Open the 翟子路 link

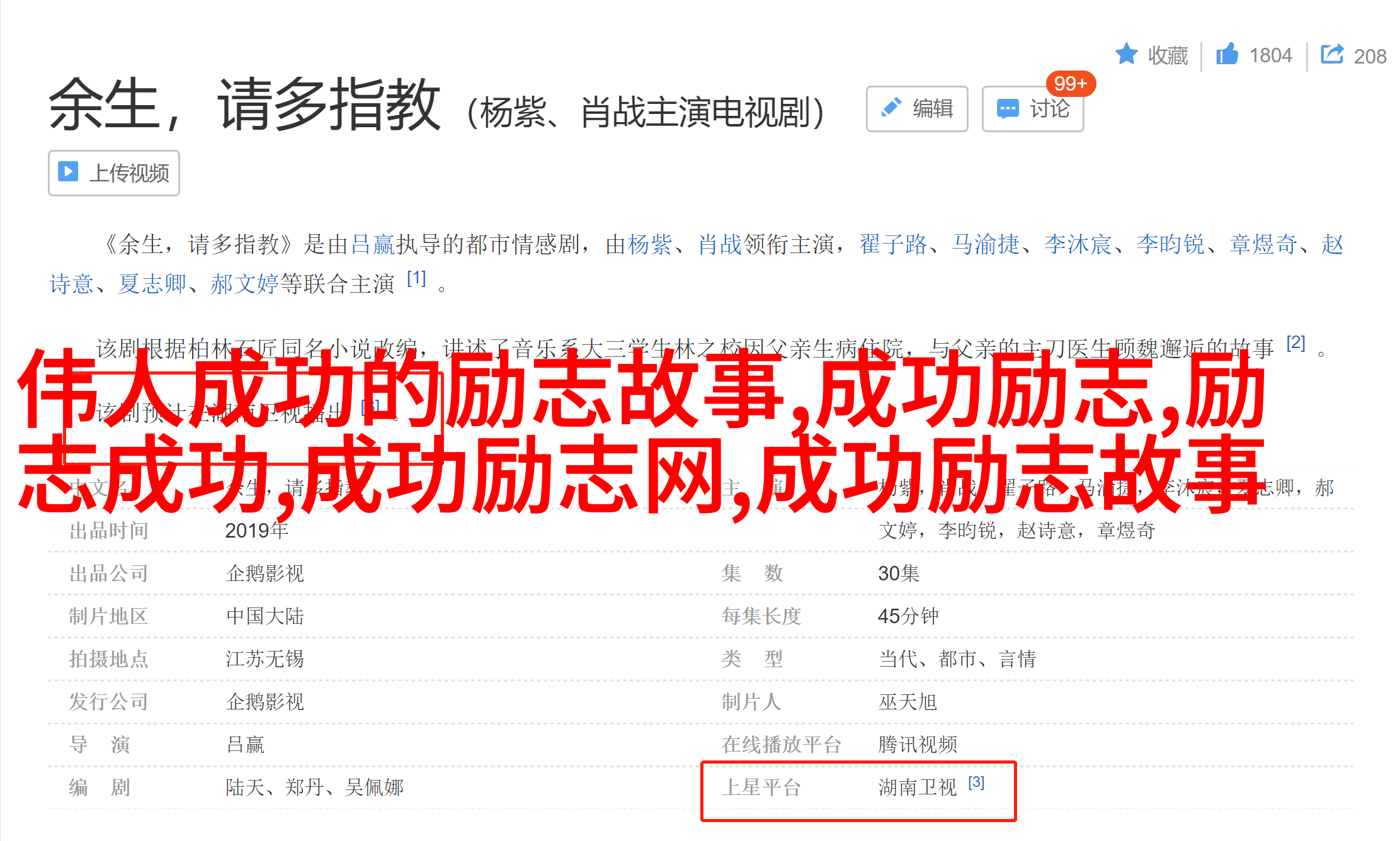point(894,244)
